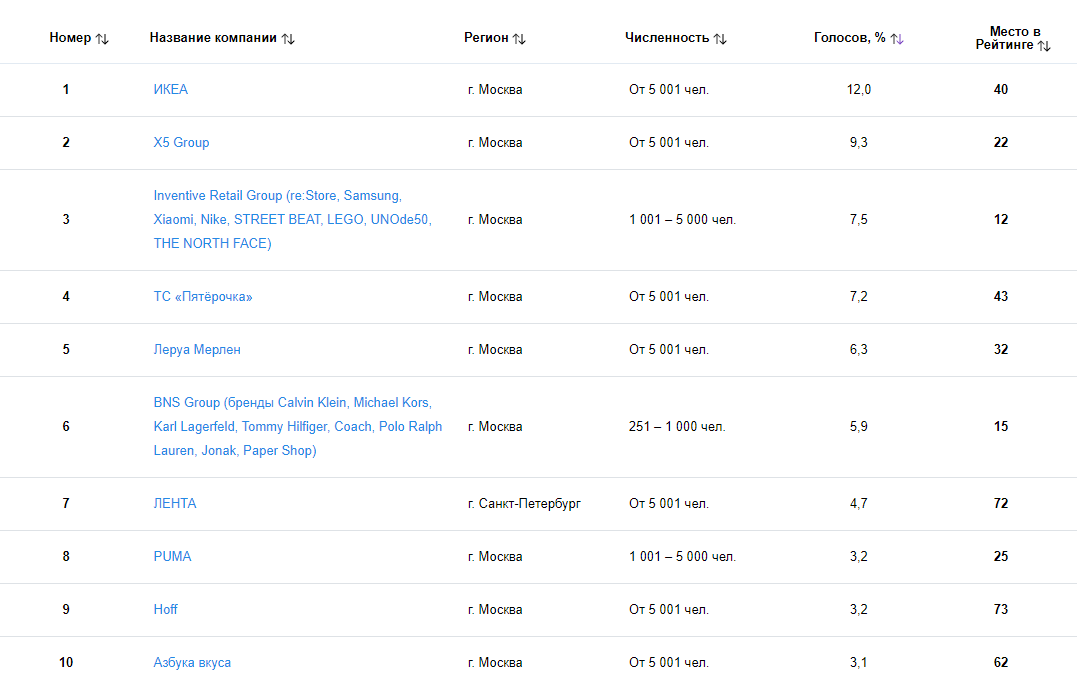Follow the ТС «Пятёрочка» link

pyautogui.click(x=203, y=296)
